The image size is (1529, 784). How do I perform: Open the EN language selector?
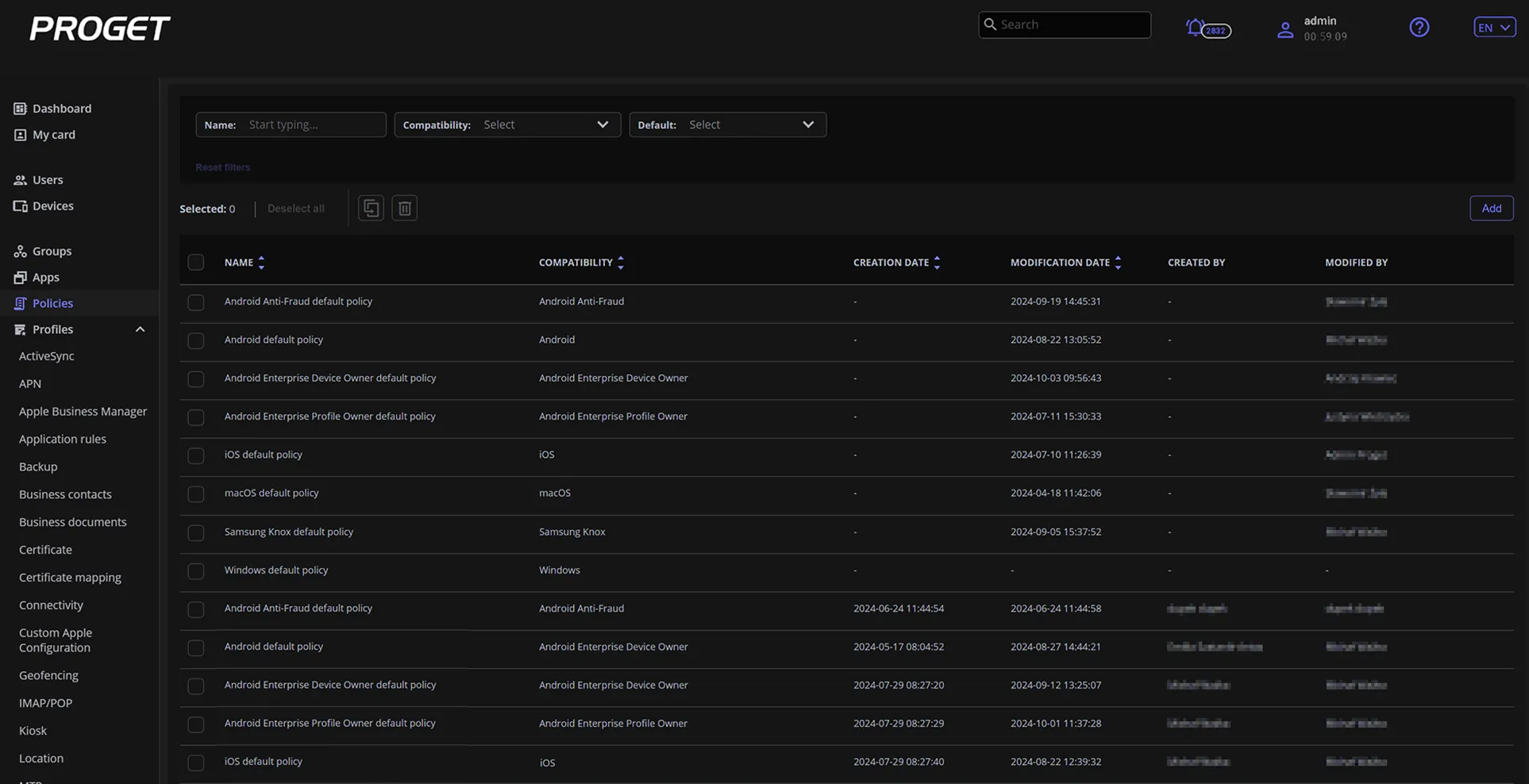coord(1494,27)
